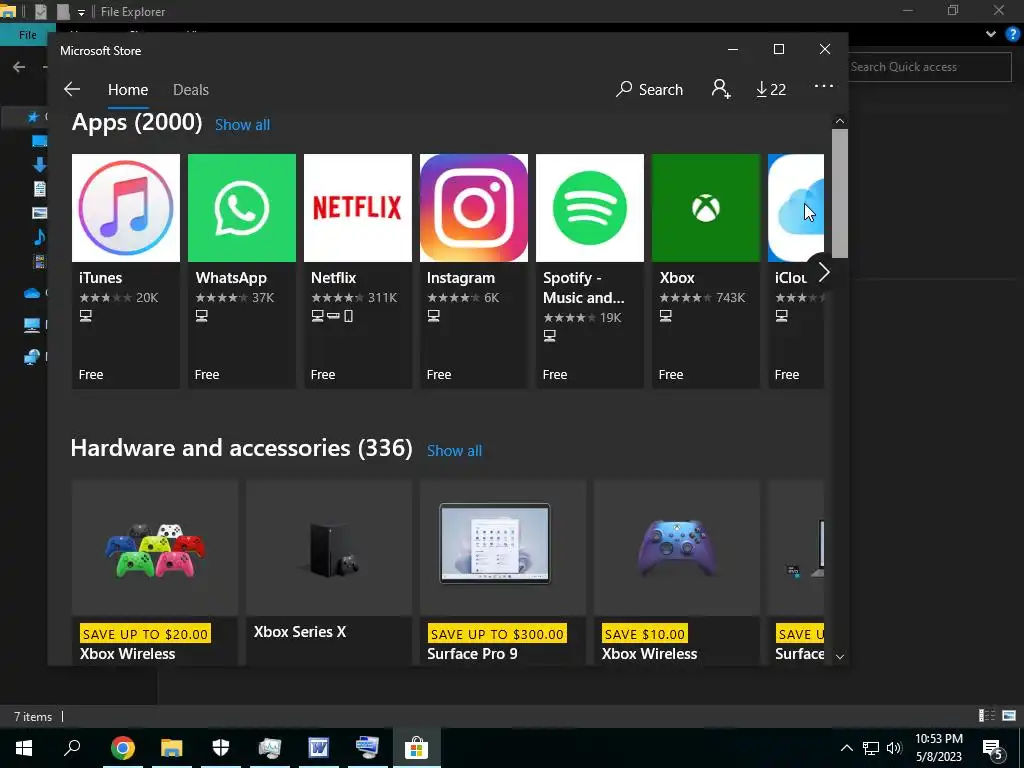Image resolution: width=1024 pixels, height=768 pixels.
Task: Switch to the Home tab
Action: (128, 89)
